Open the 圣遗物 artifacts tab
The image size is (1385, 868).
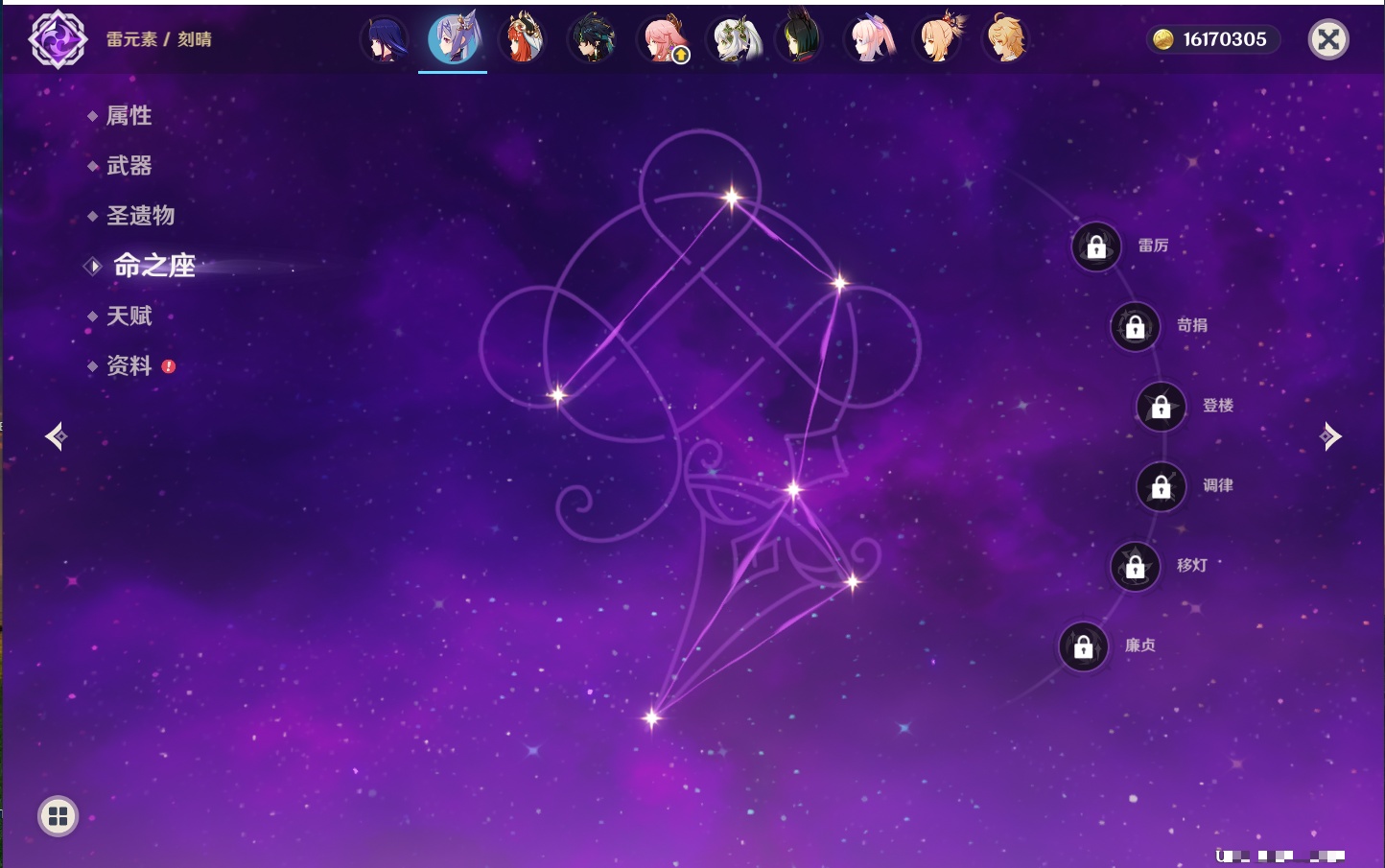140,216
